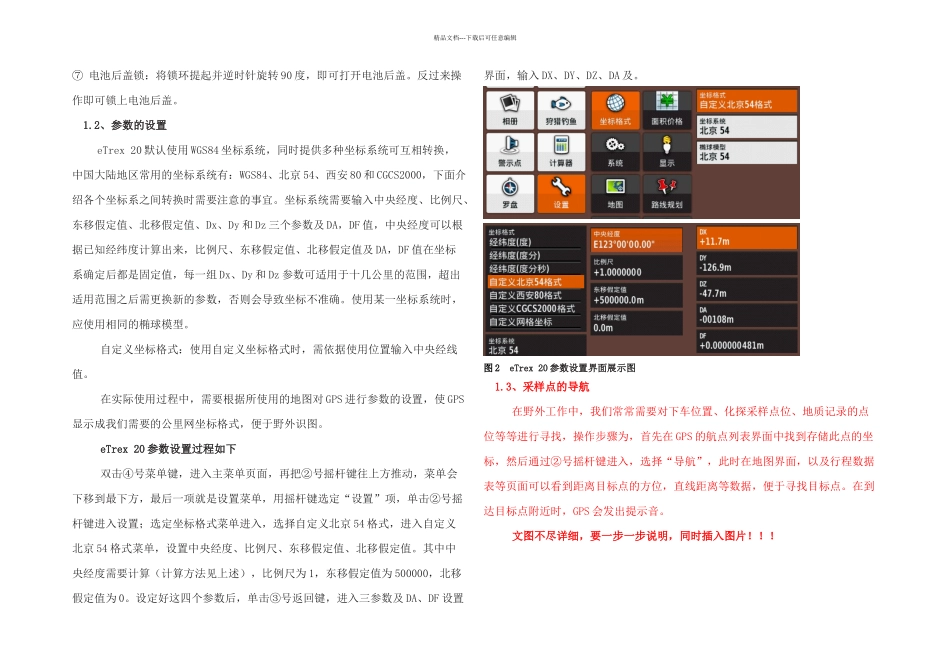Open the 计算器 calculator icon
Screen dimensions: 950x672
pos(561,151)
